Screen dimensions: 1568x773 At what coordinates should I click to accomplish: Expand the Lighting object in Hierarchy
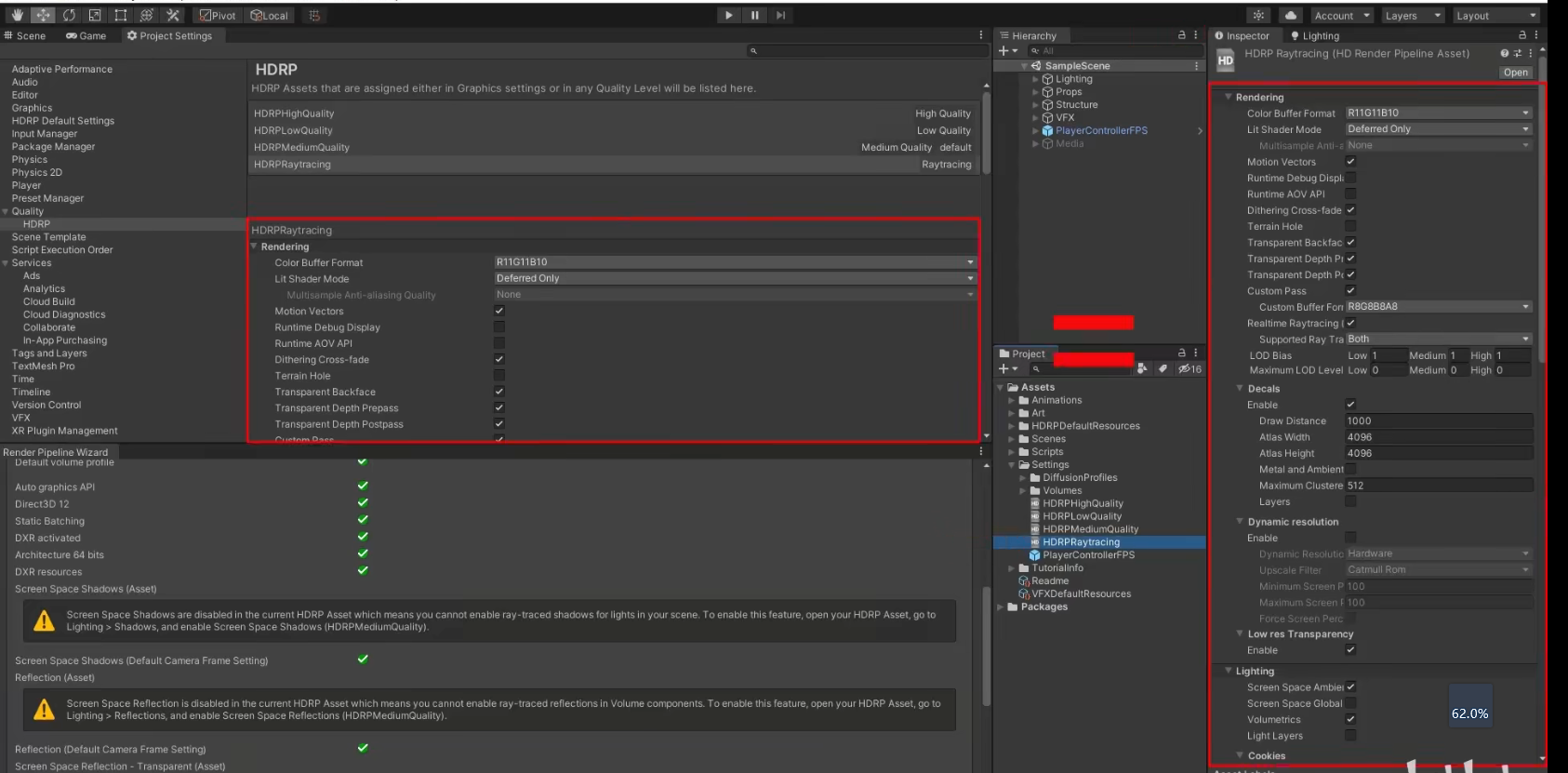[x=1035, y=79]
